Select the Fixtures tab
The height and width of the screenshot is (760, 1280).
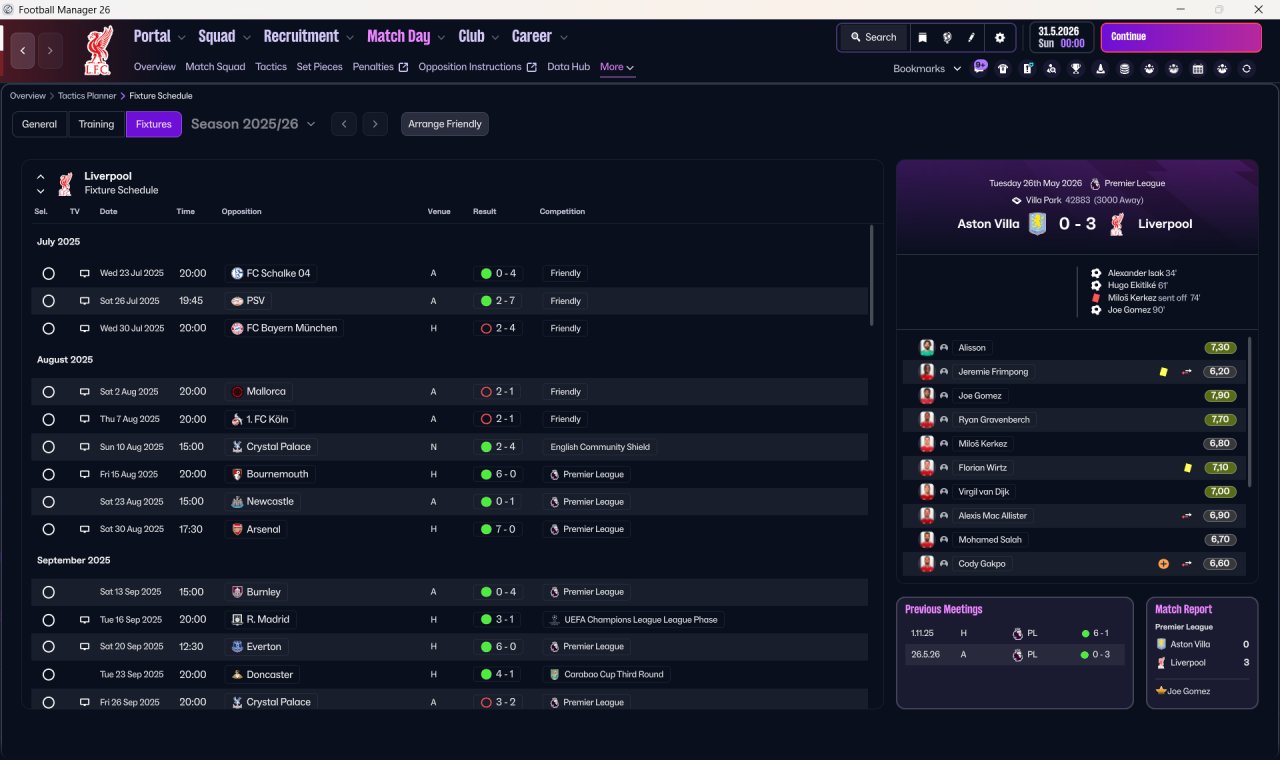tap(154, 124)
